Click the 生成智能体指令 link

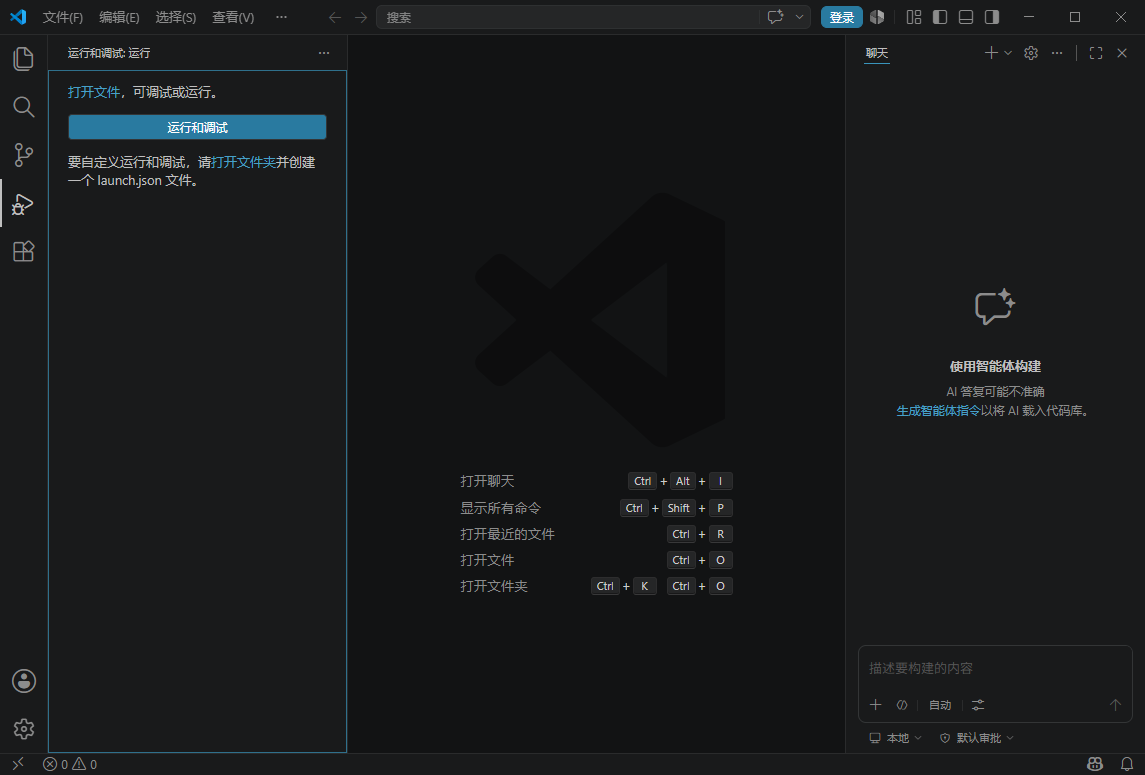(x=938, y=411)
